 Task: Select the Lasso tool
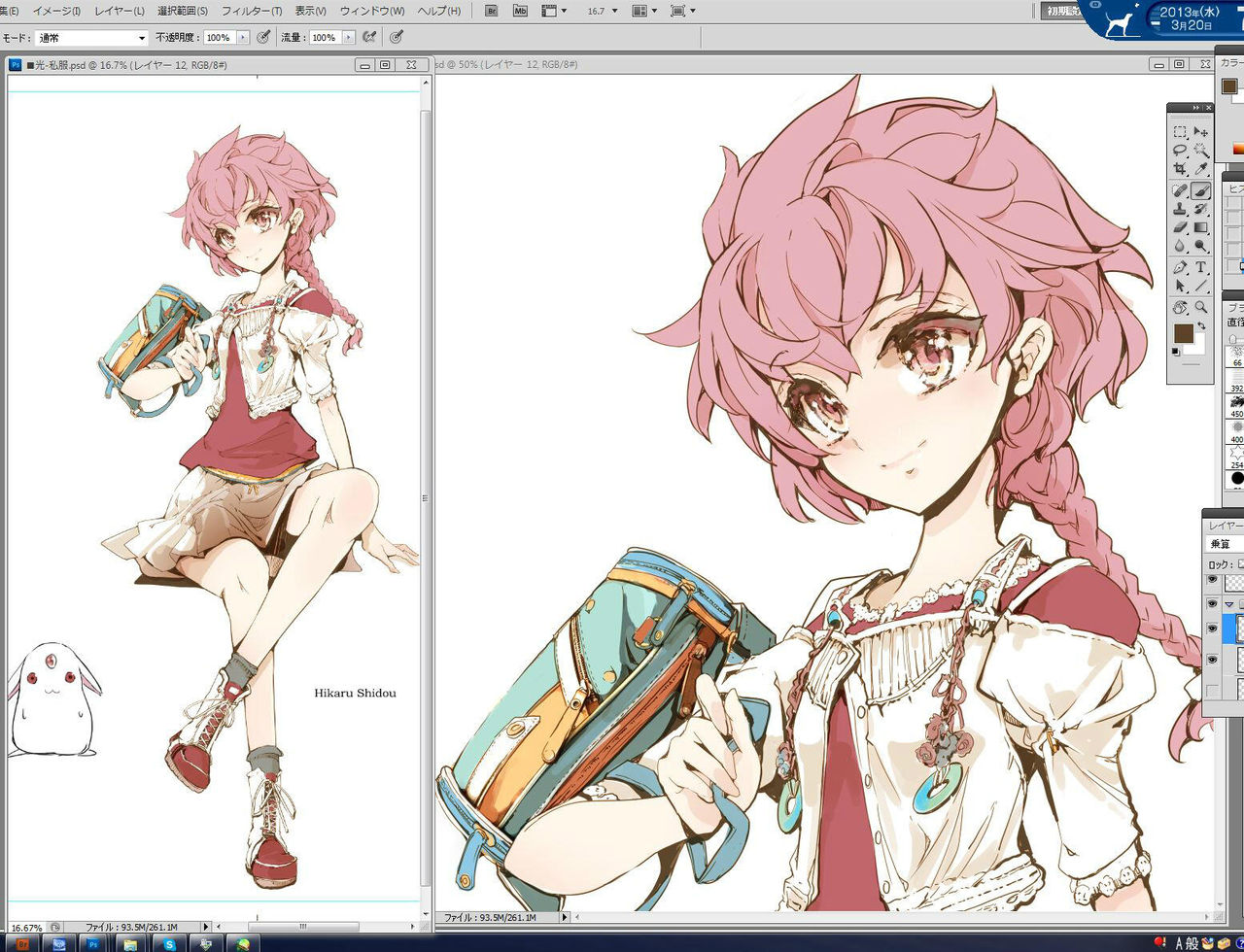coord(1180,151)
